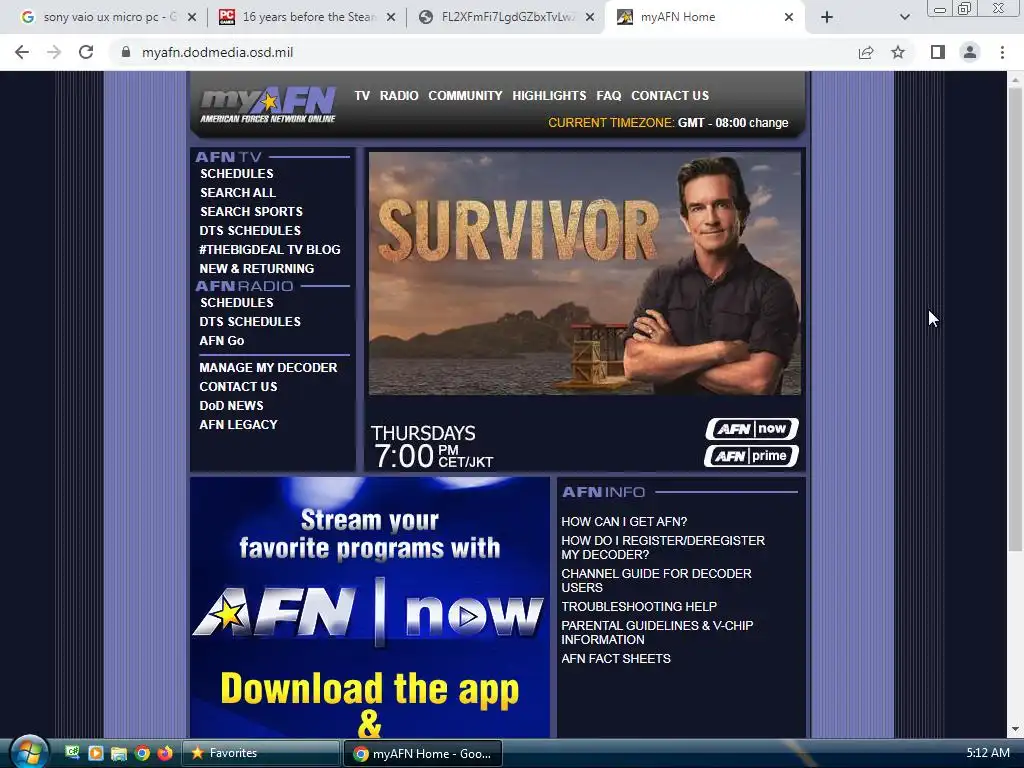Open CONTACT US in top navigation
The image size is (1024, 768).
click(x=670, y=95)
